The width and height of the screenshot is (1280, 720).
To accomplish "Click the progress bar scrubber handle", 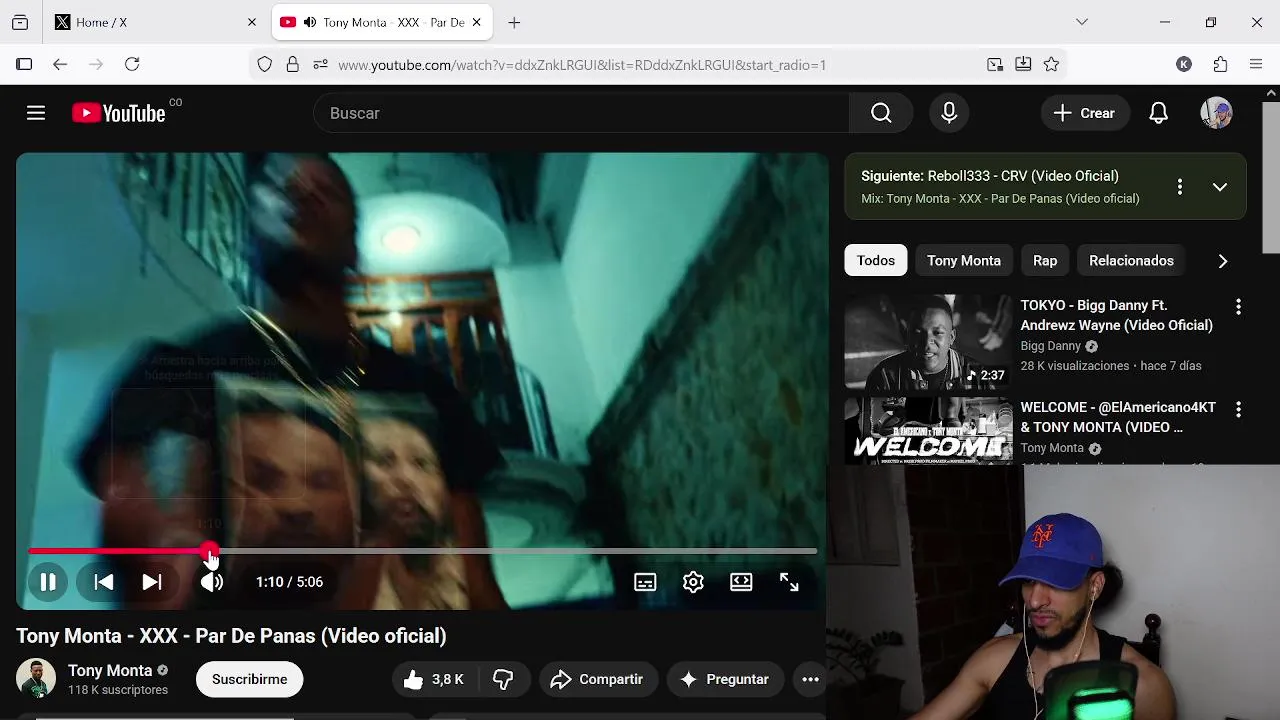I will tap(209, 551).
